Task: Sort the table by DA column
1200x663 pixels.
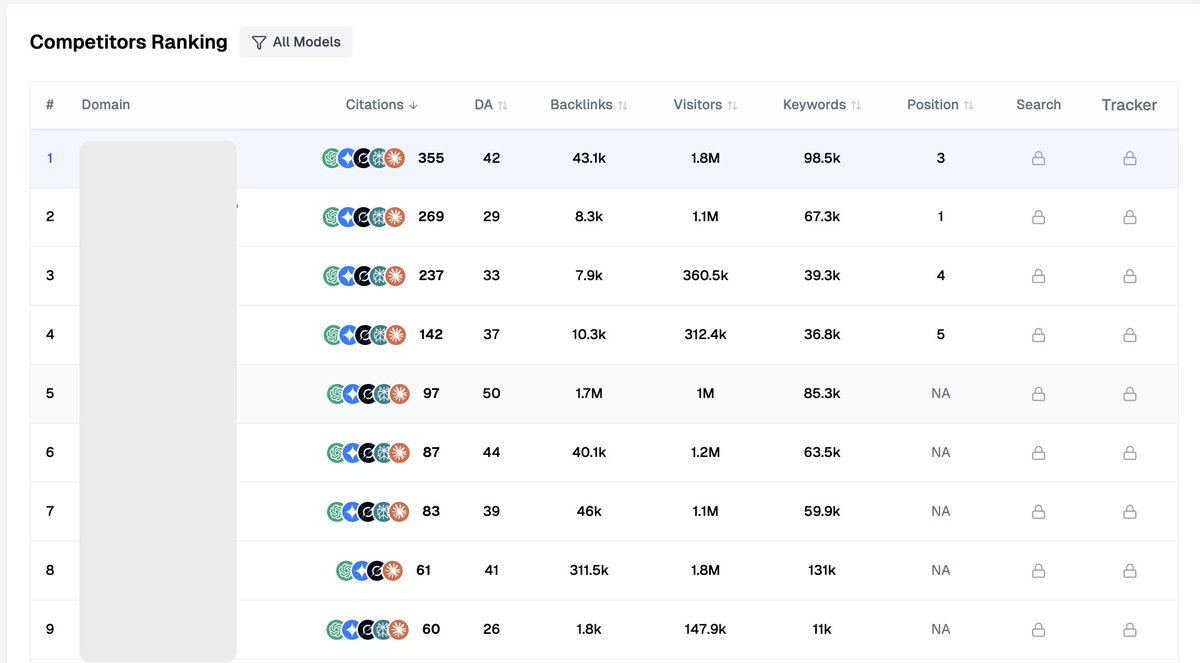Action: pyautogui.click(x=491, y=105)
